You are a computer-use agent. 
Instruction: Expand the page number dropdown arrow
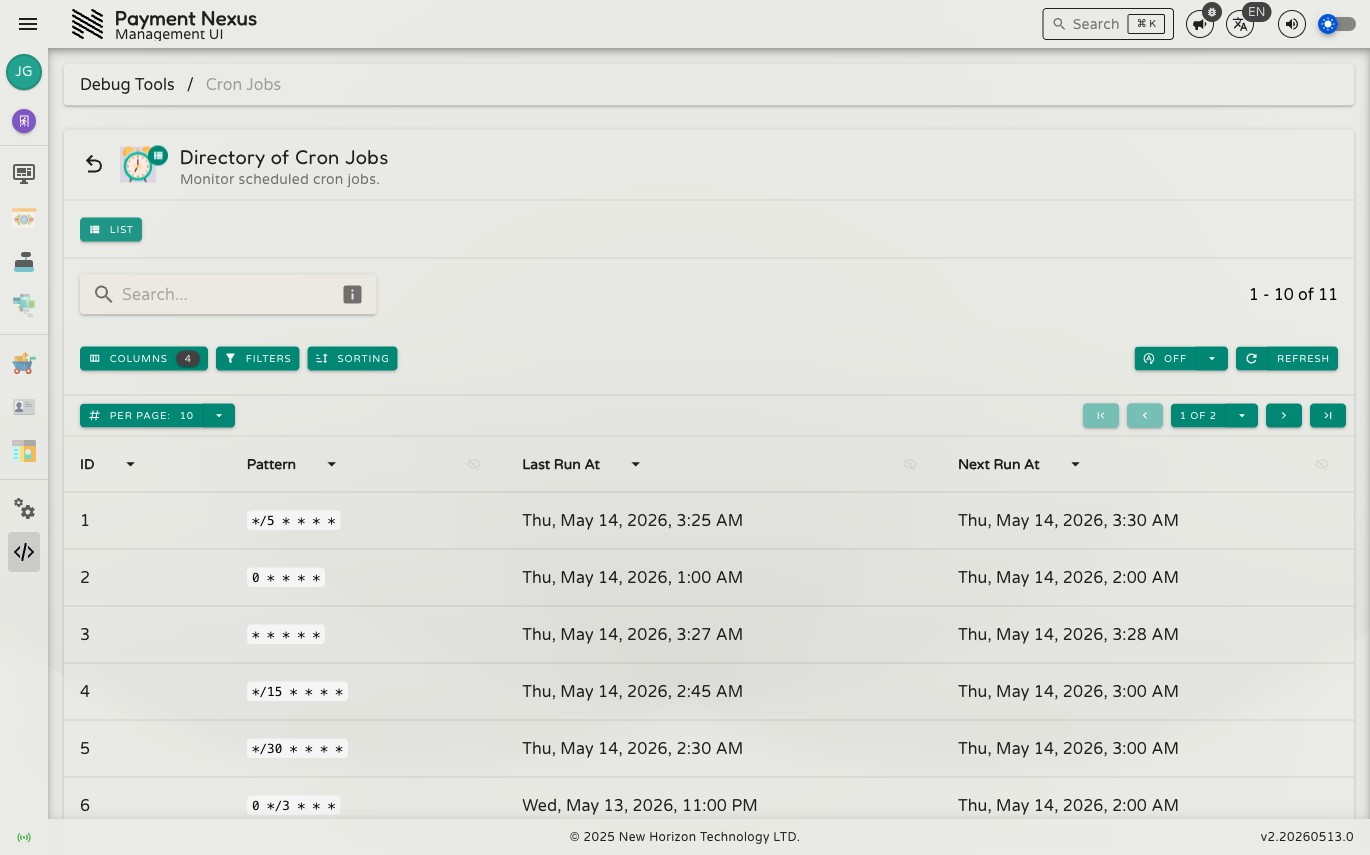pos(1242,415)
